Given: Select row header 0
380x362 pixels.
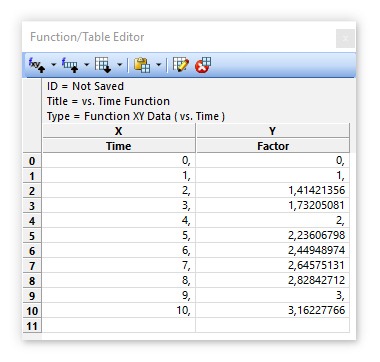Looking at the screenshot, I should (x=32, y=161).
